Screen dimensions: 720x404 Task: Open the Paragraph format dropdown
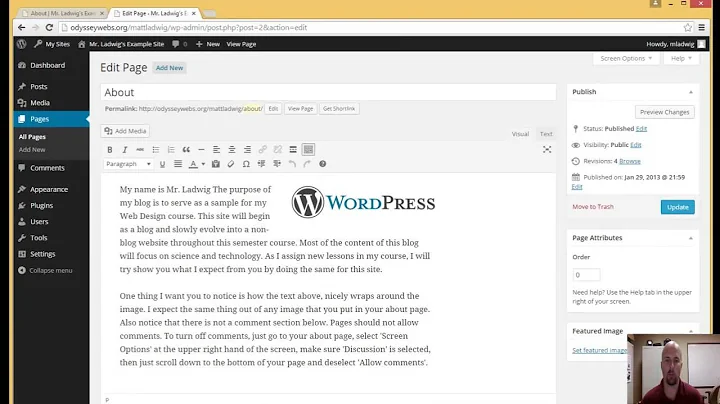coord(128,164)
